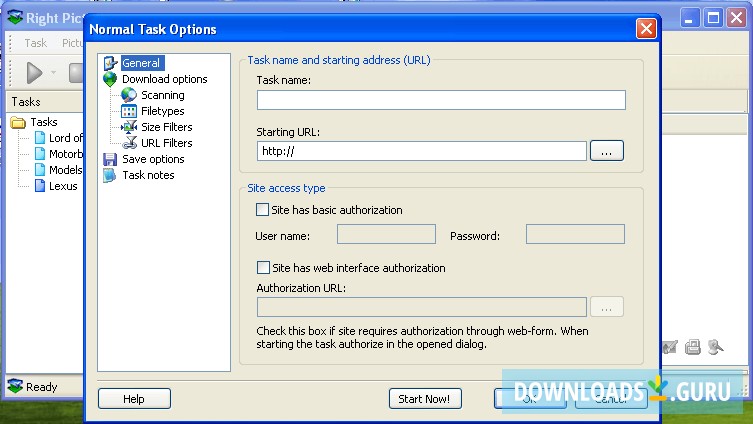Click the Models task document icon
The image size is (753, 424).
(40, 170)
